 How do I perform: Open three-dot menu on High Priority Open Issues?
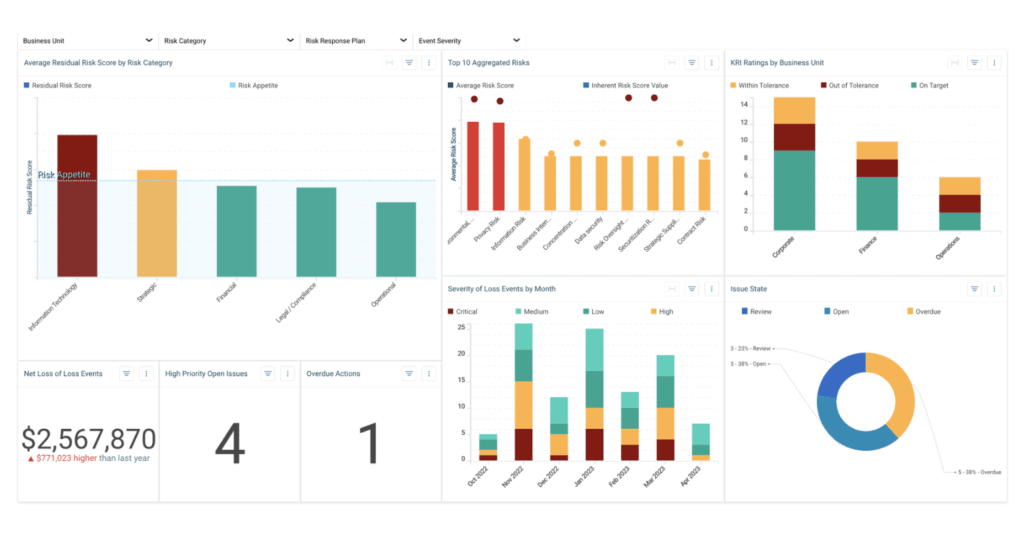pos(287,374)
